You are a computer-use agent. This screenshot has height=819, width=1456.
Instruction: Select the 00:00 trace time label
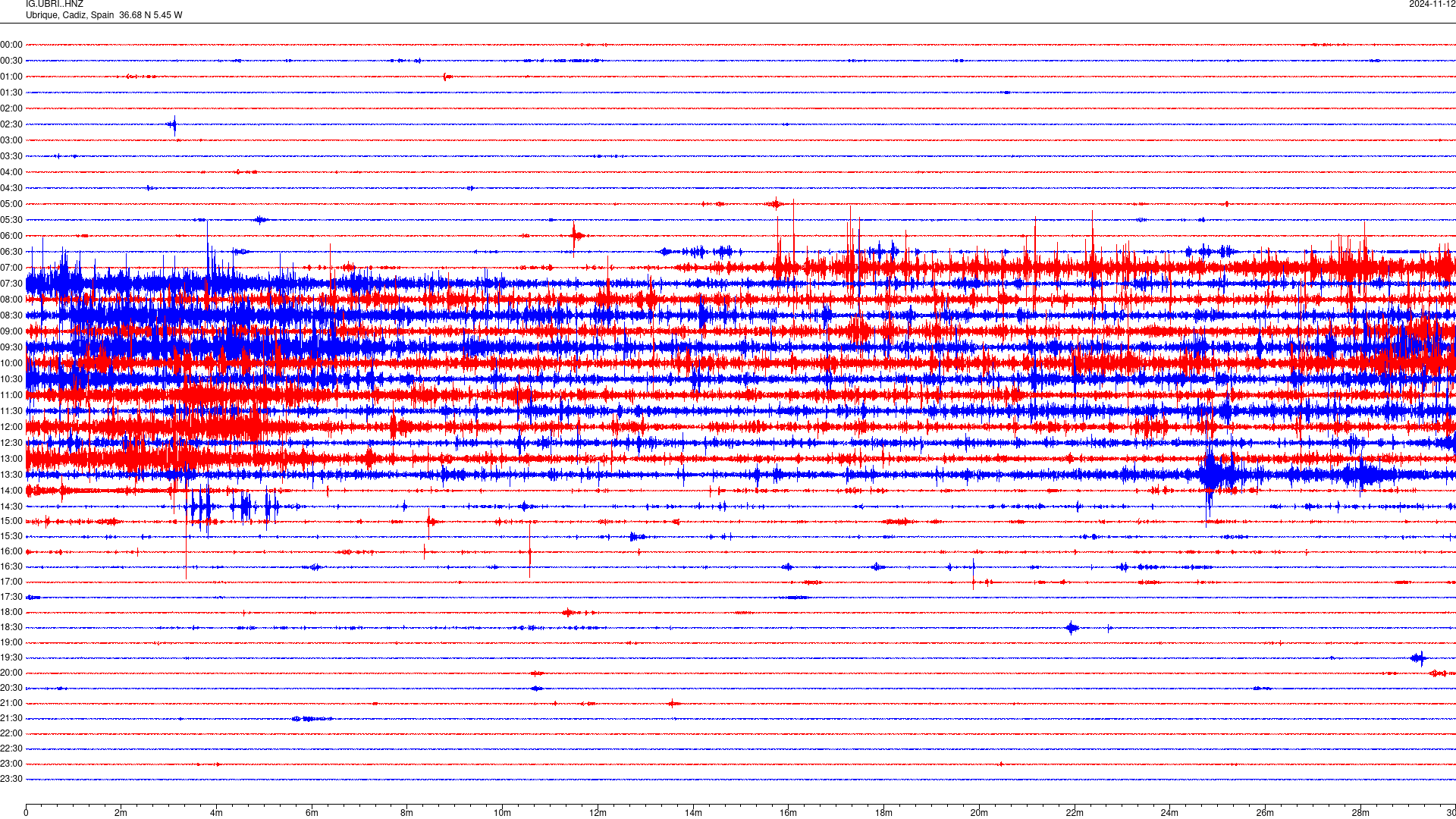tap(11, 45)
